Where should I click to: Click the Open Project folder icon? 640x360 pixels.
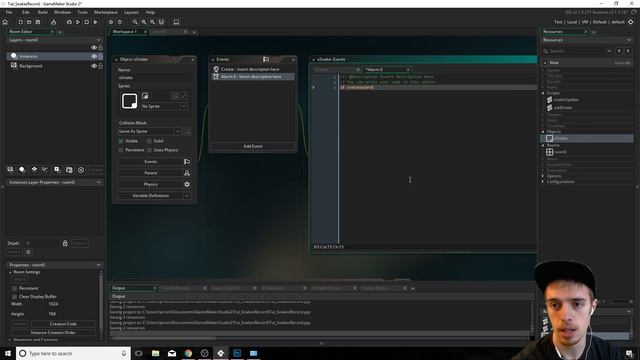[29, 22]
